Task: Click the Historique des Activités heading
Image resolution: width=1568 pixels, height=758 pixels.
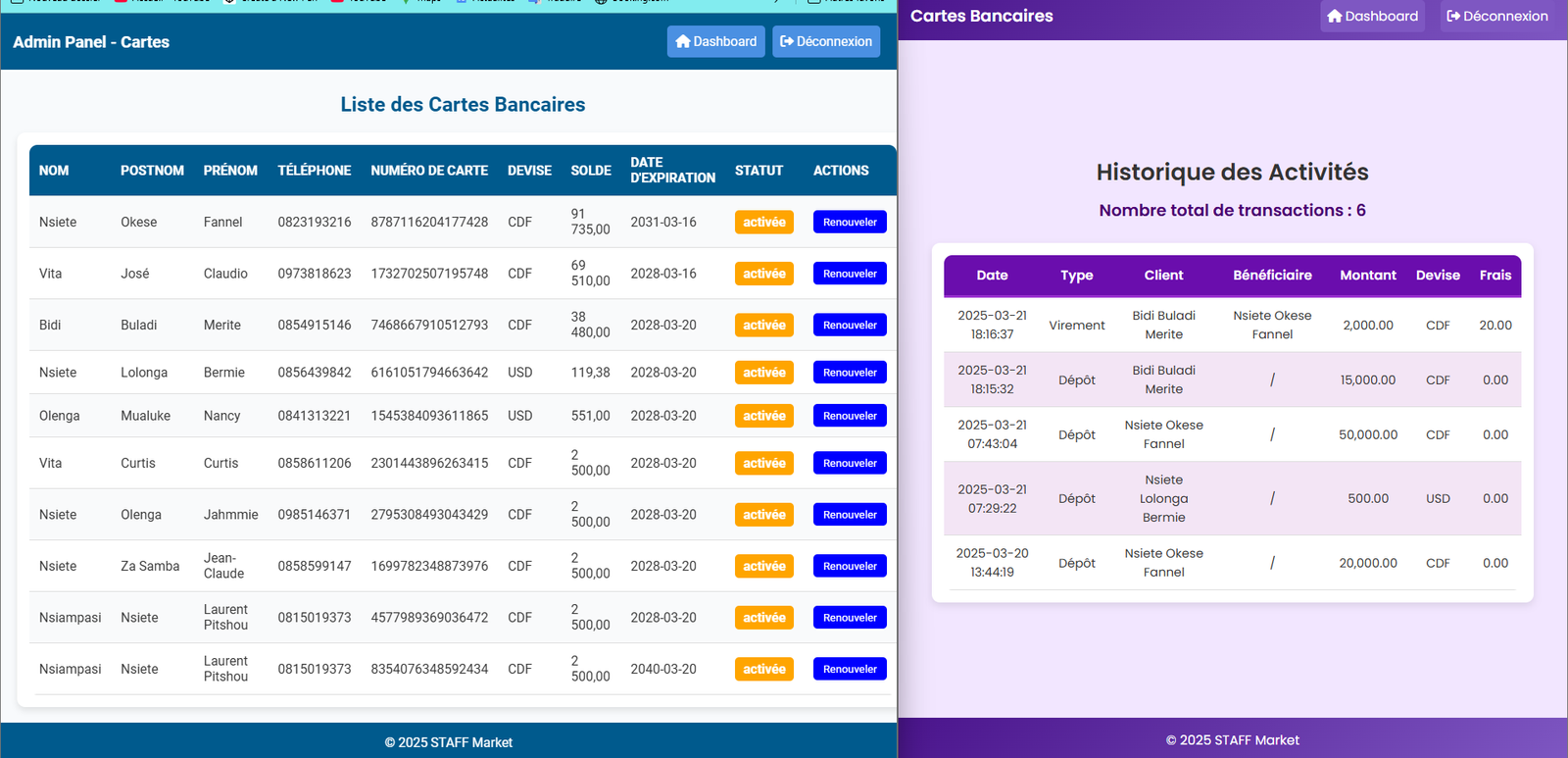Action: coord(1232,173)
